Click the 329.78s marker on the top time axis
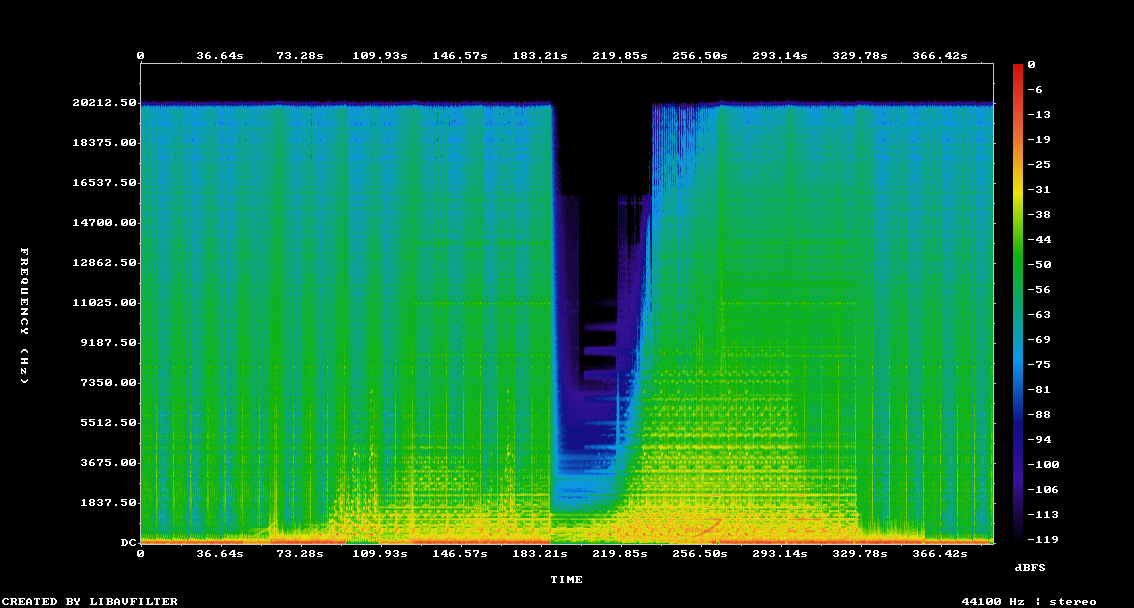The image size is (1134, 608). pos(860,56)
